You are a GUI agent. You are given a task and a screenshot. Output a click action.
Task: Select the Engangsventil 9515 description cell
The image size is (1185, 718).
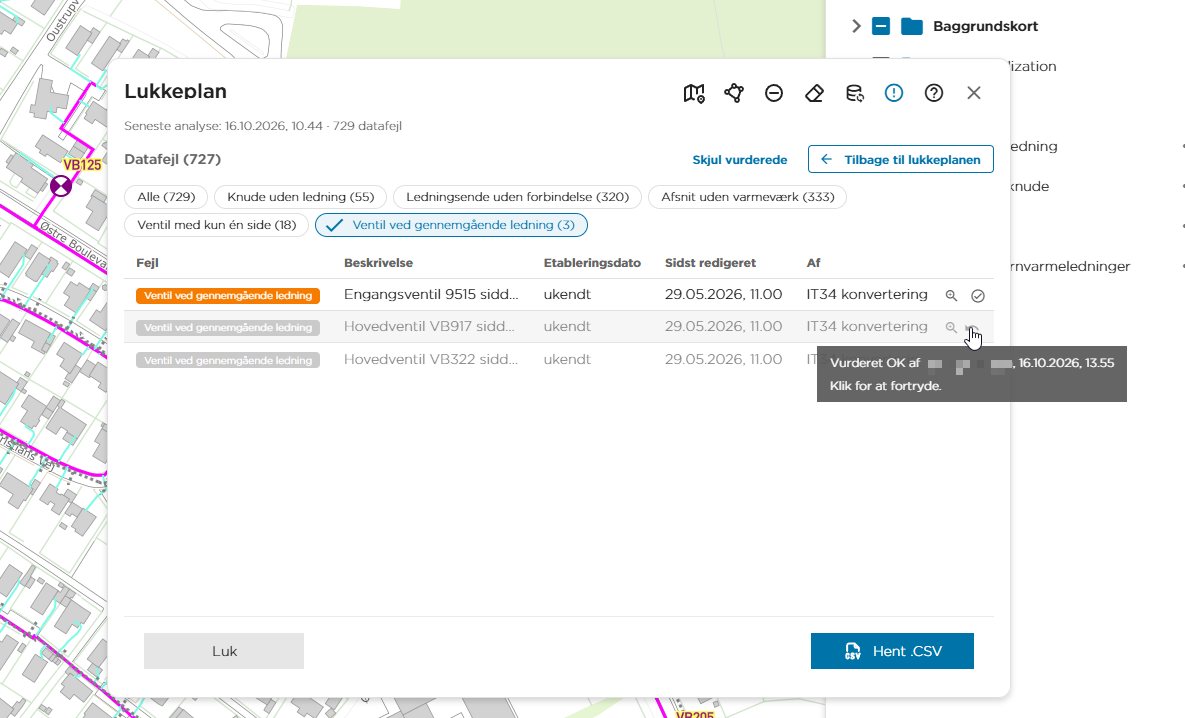(432, 295)
